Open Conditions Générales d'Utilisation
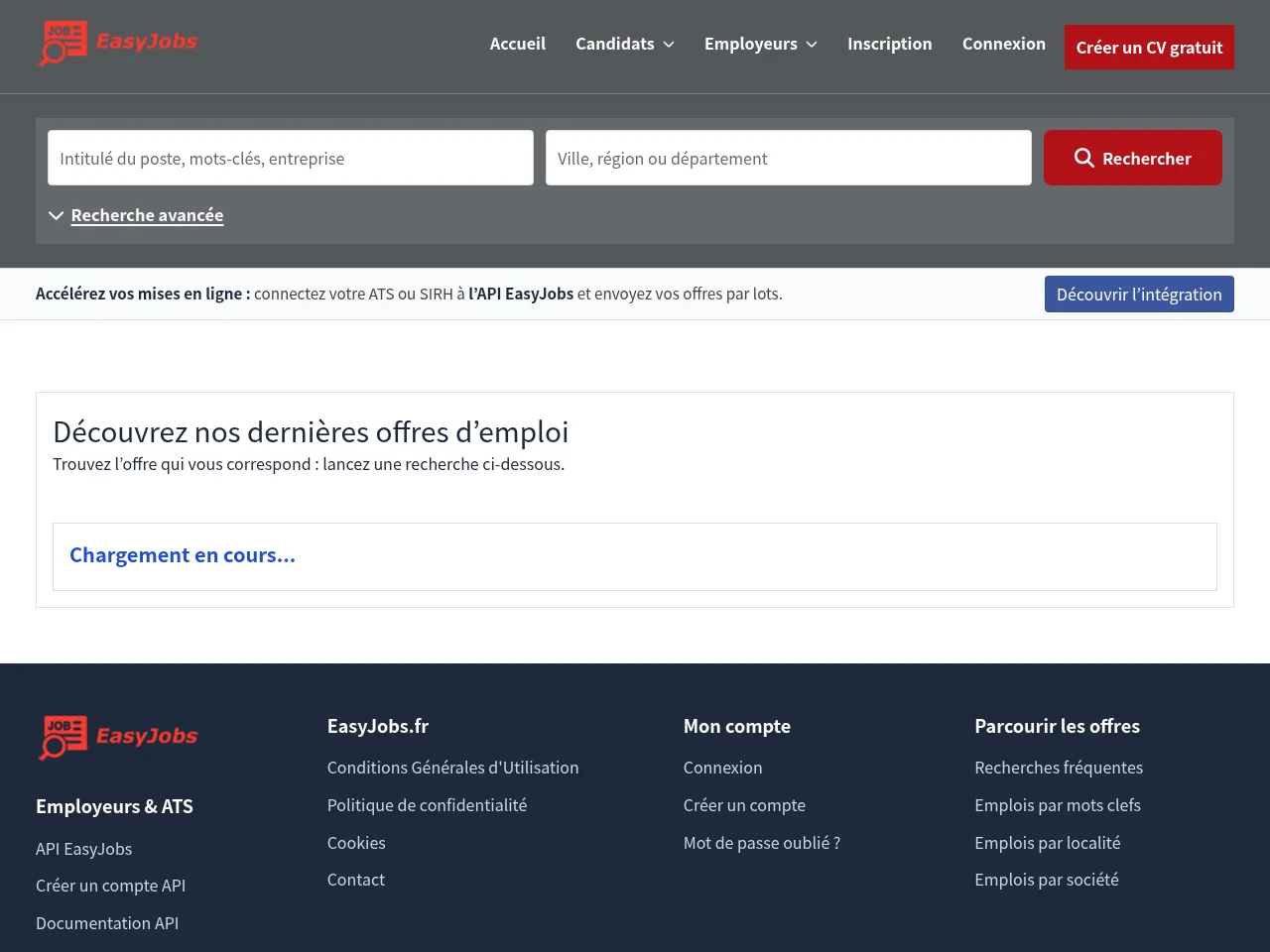 (x=453, y=768)
